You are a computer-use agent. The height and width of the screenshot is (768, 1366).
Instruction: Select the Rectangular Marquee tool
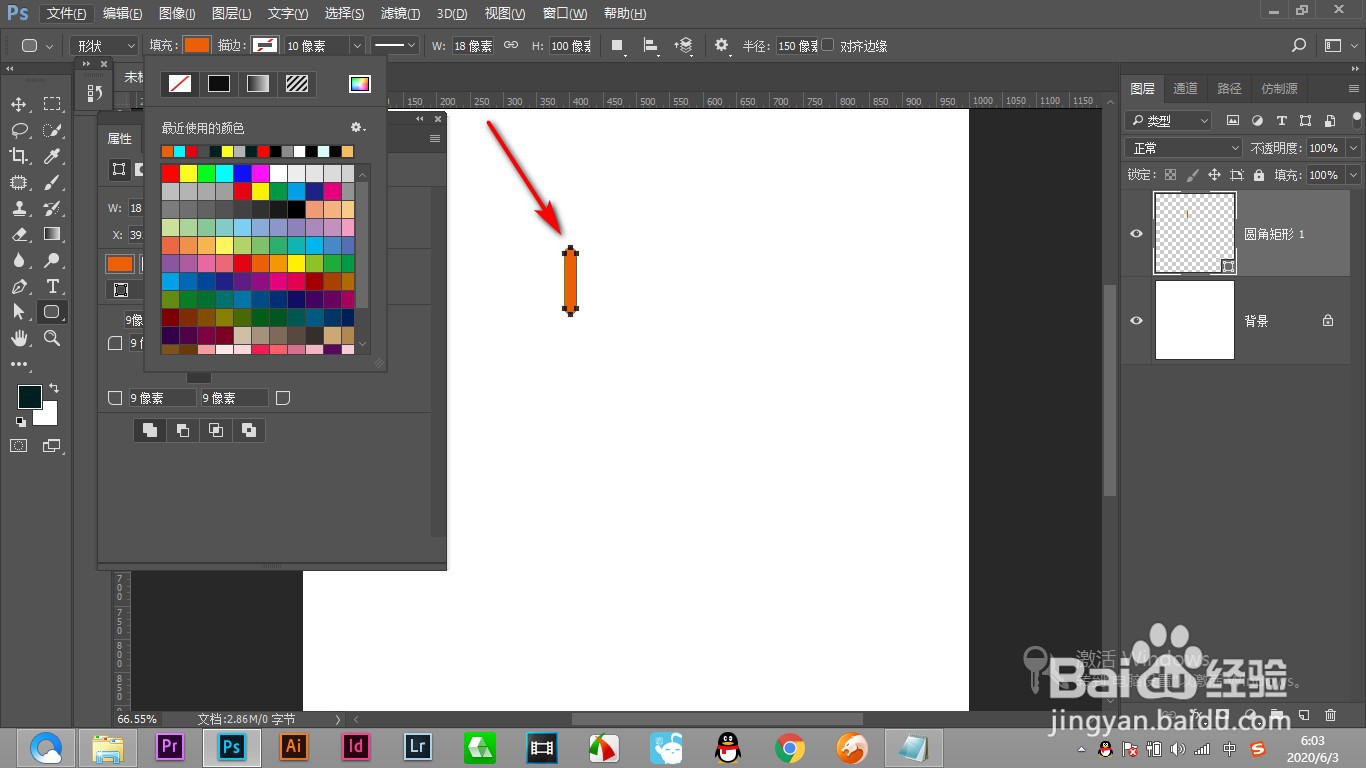[52, 104]
